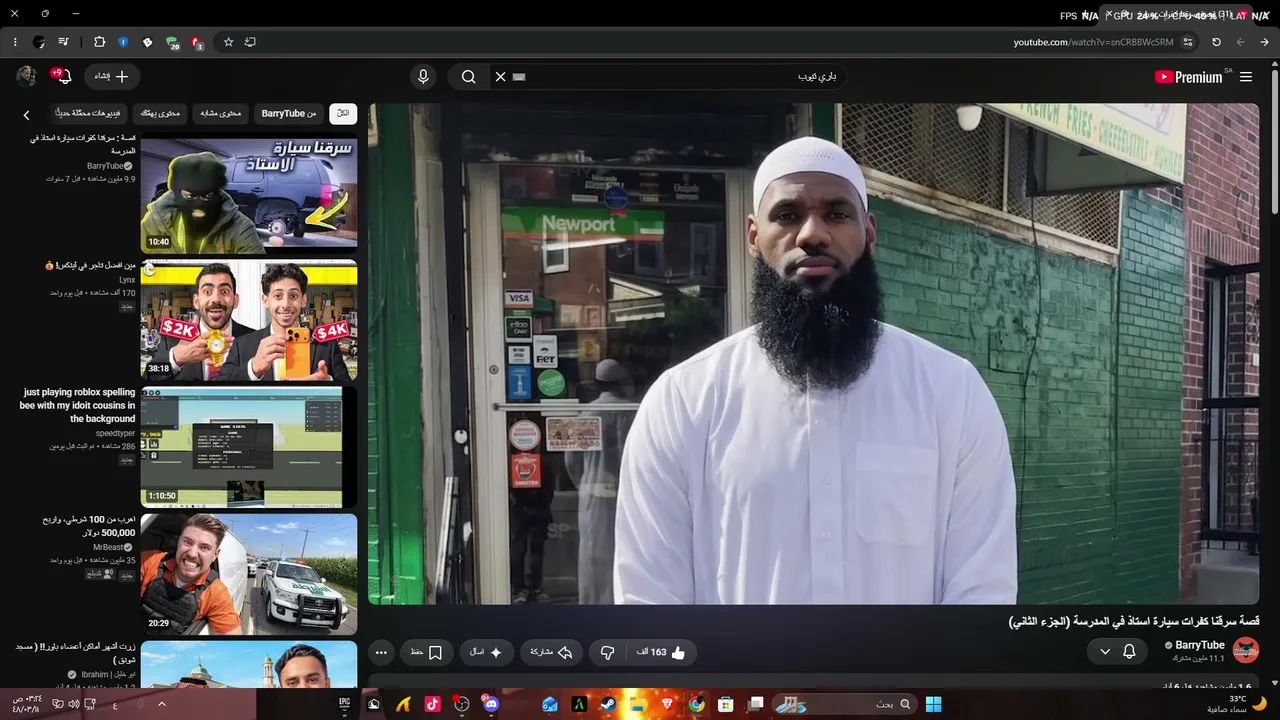
Task: Go to YouTube Premium home logo
Action: (x=1188, y=77)
